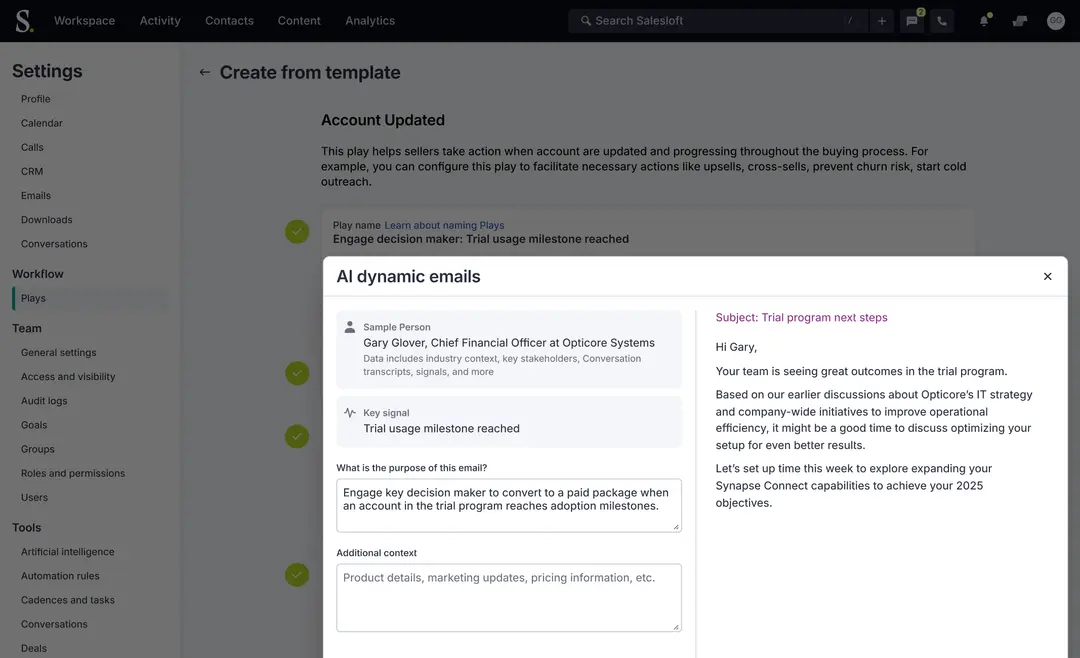Click the user avatar GG icon
The image size is (1080, 658).
pyautogui.click(x=1055, y=21)
